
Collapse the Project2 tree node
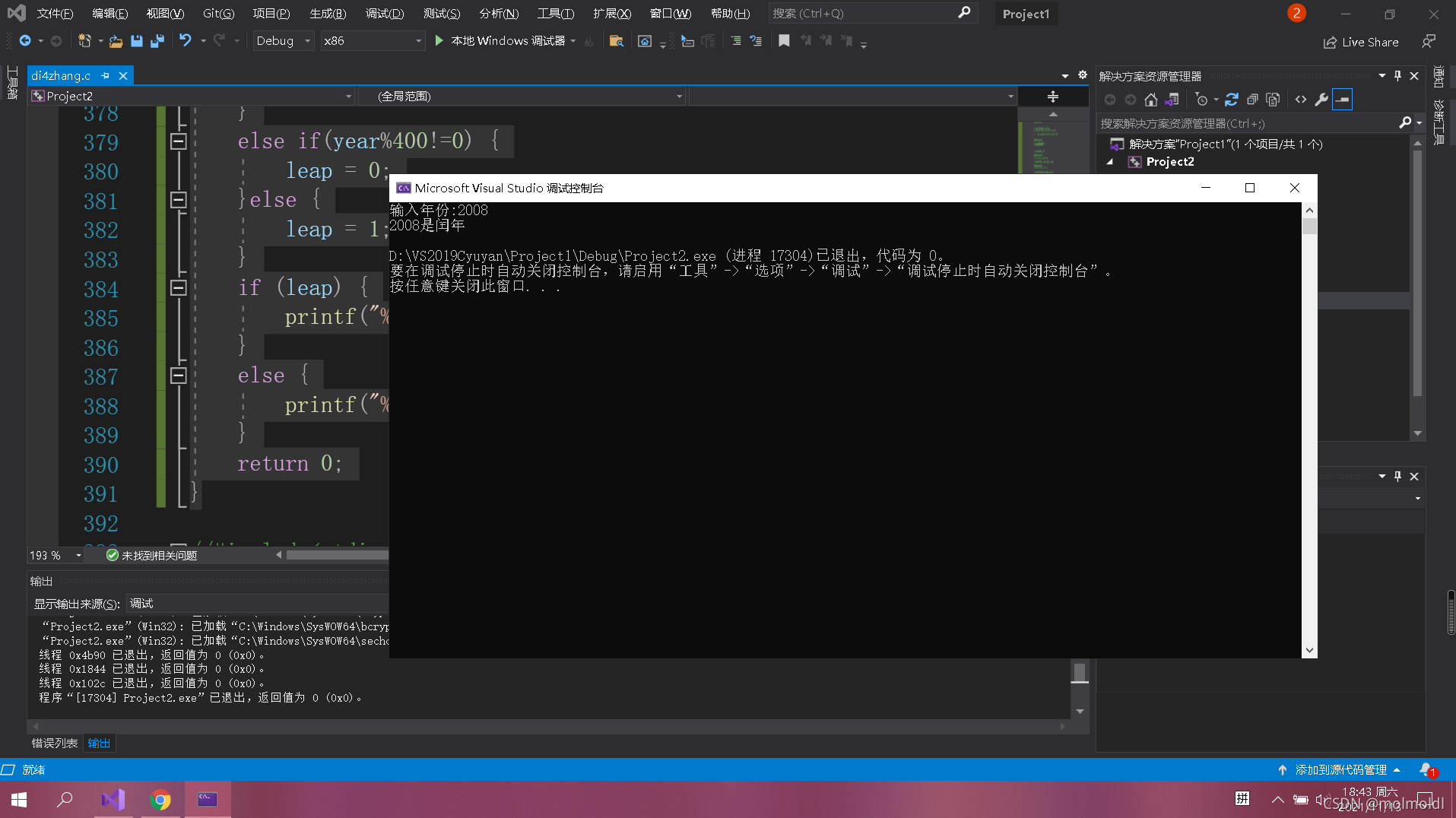[1110, 162]
